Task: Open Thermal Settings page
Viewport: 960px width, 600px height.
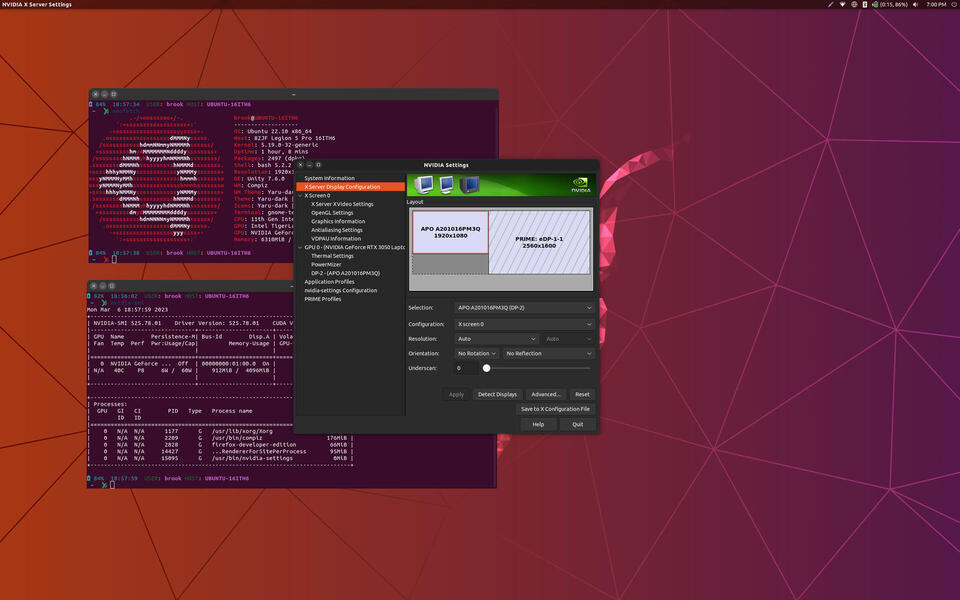Action: [x=332, y=256]
